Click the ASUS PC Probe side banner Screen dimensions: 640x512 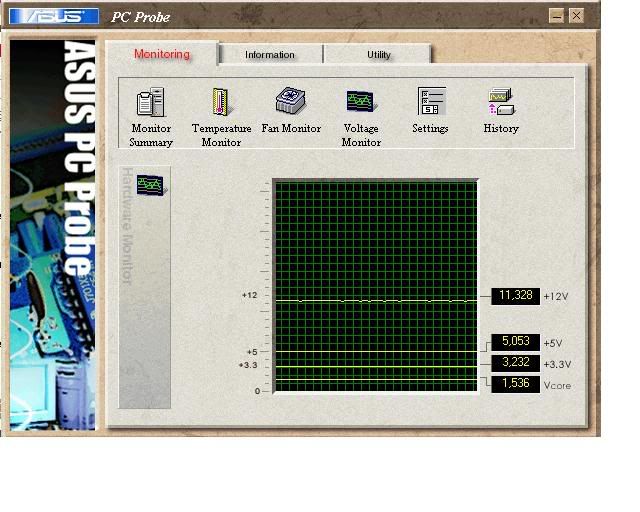53,235
